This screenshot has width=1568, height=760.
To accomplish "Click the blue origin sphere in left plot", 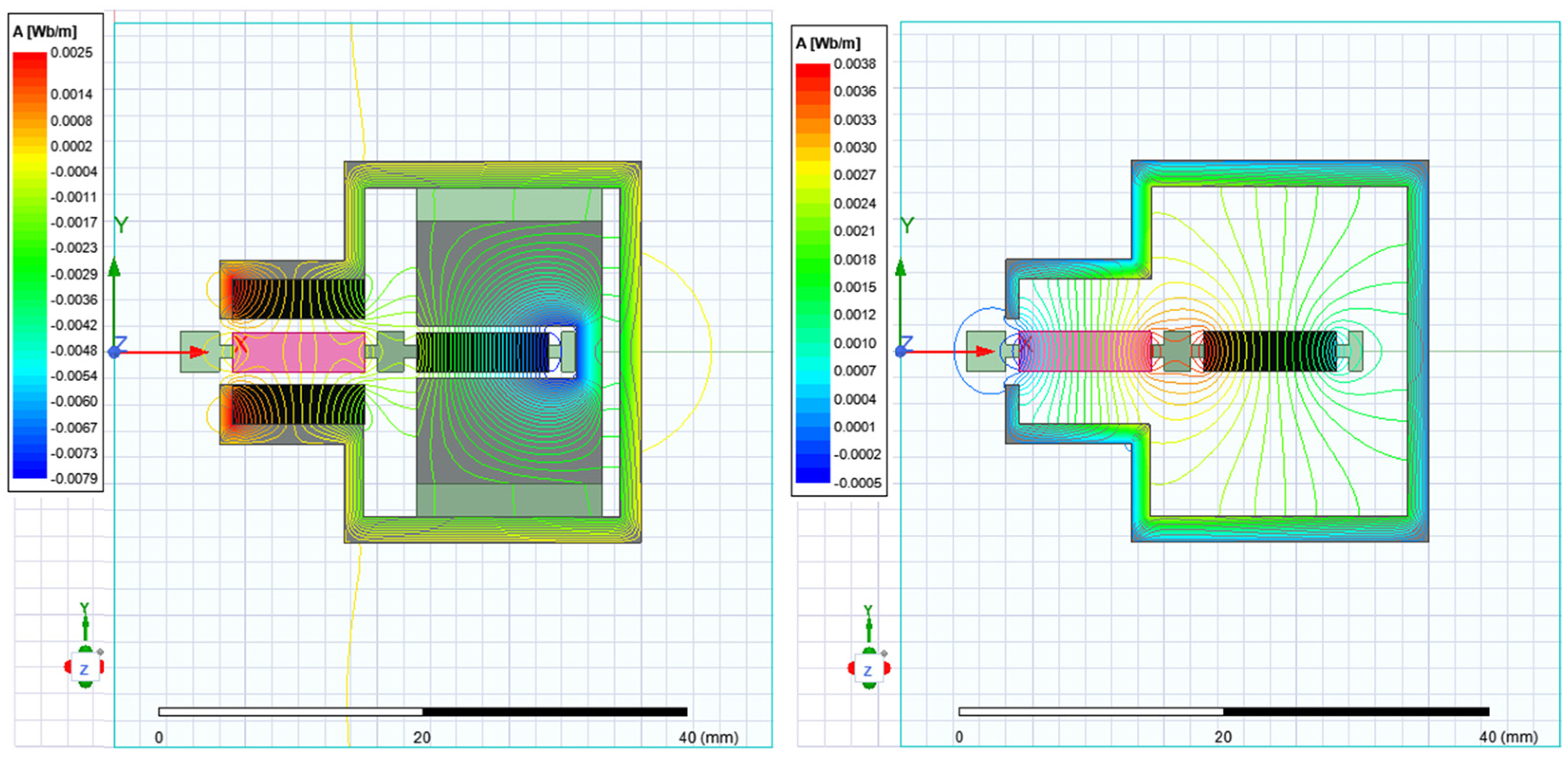I will coord(114,352).
